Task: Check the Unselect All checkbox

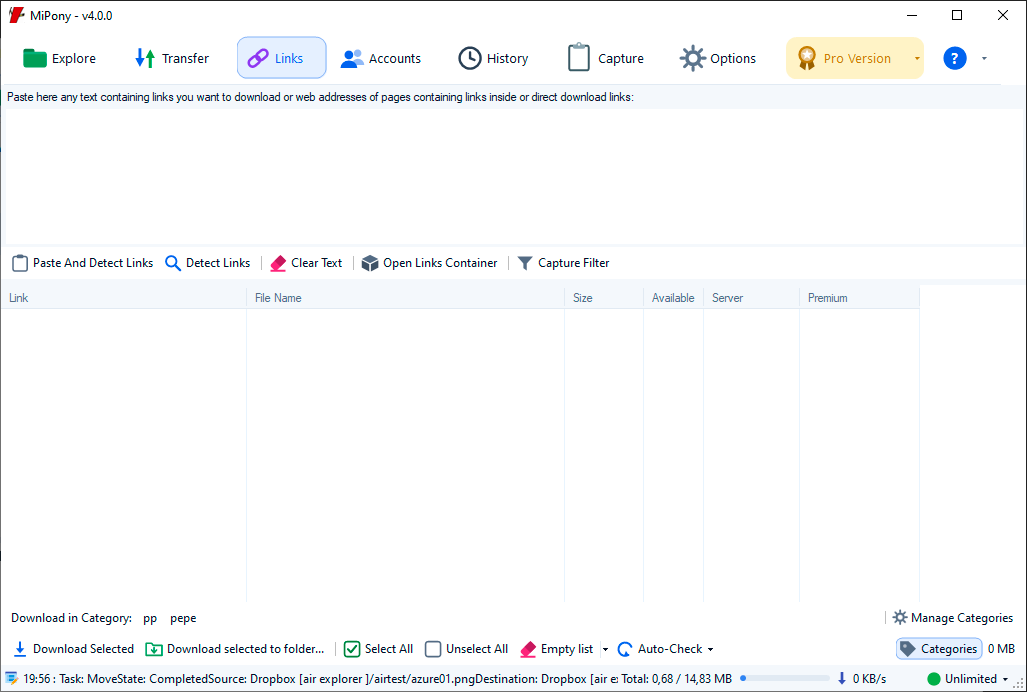Action: pyautogui.click(x=433, y=649)
